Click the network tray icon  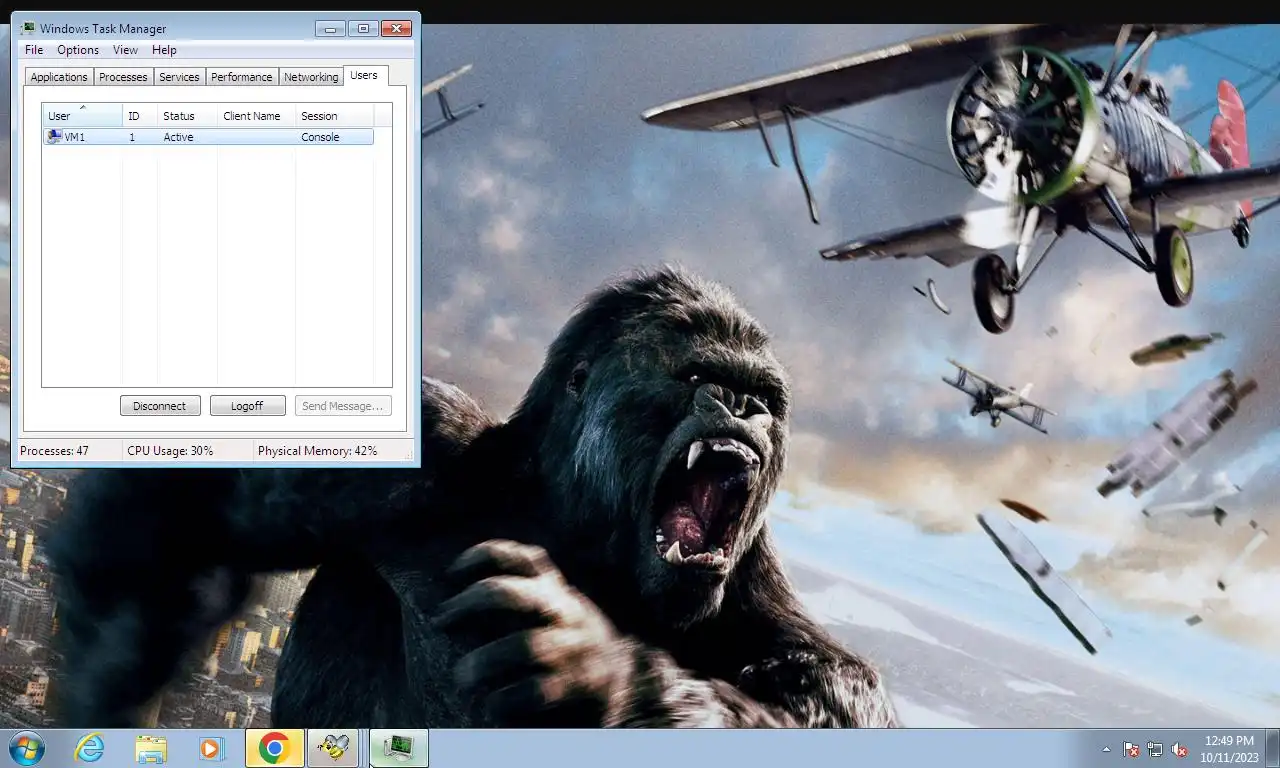coord(1155,749)
